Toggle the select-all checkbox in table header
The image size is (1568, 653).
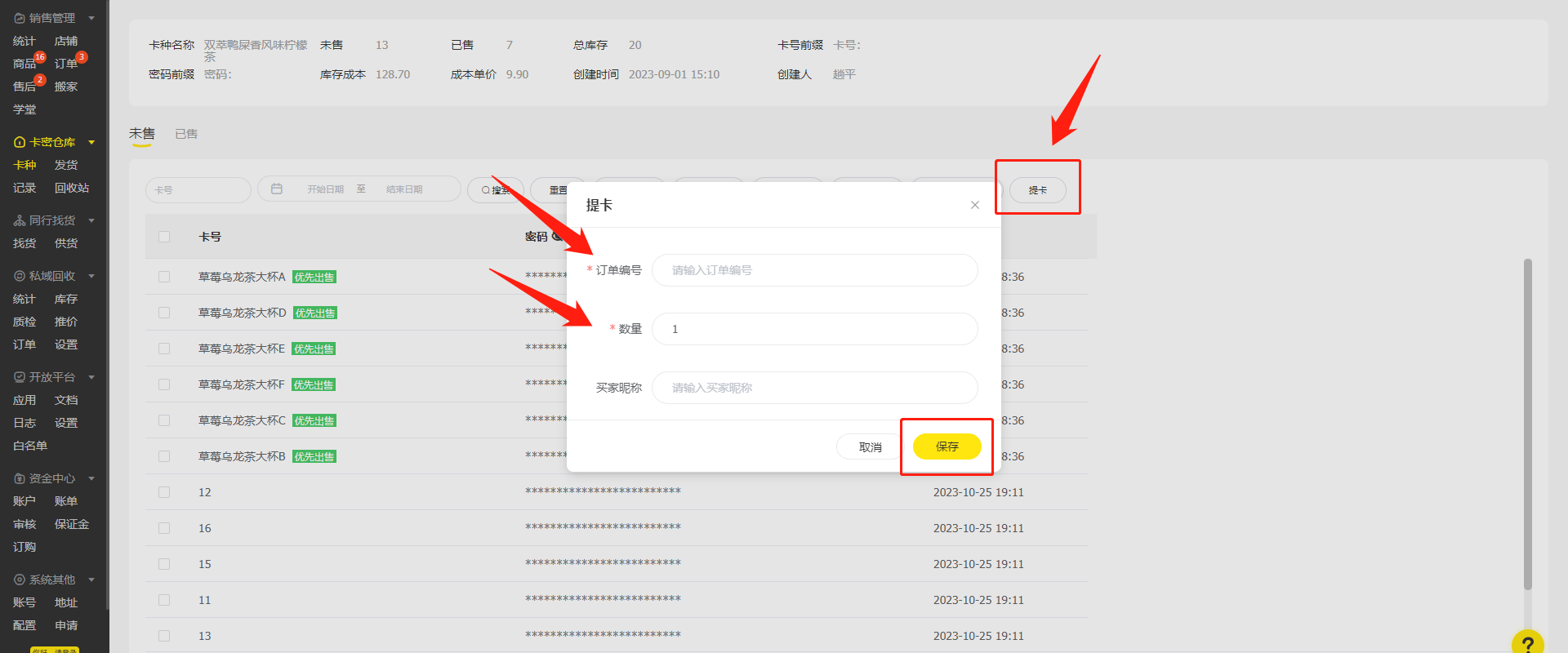[x=164, y=237]
